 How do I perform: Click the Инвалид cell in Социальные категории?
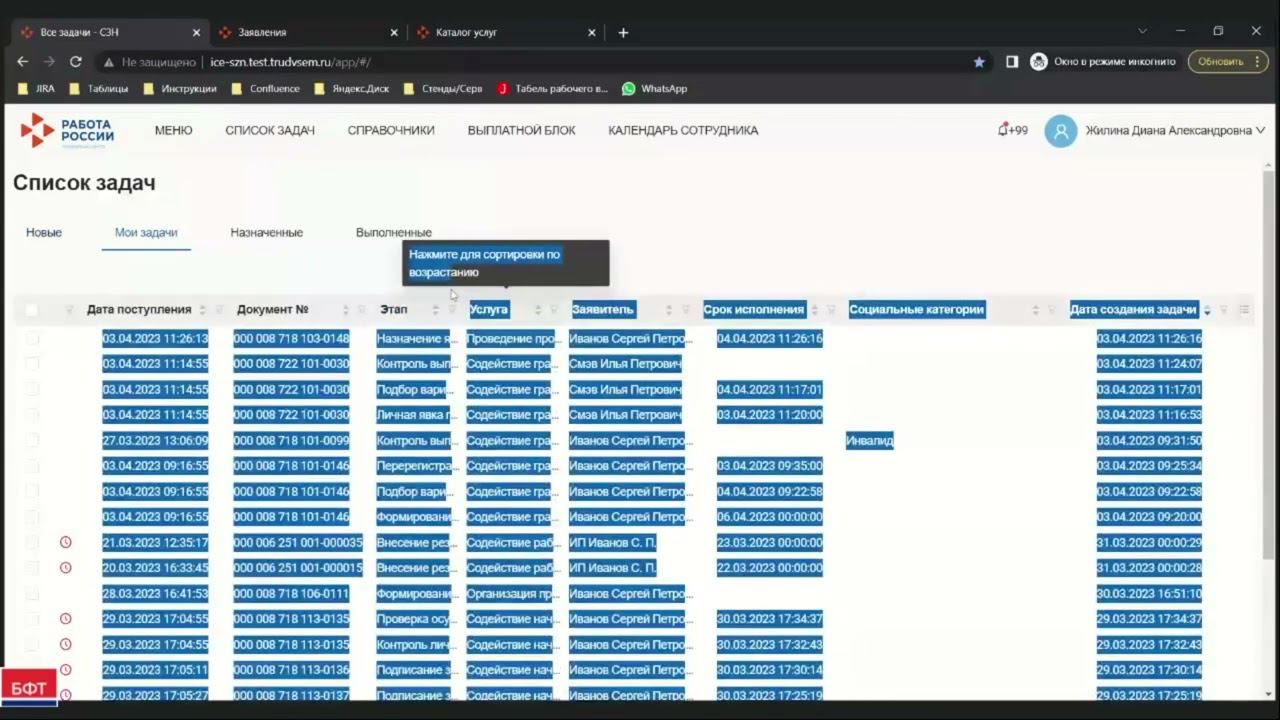pos(869,441)
